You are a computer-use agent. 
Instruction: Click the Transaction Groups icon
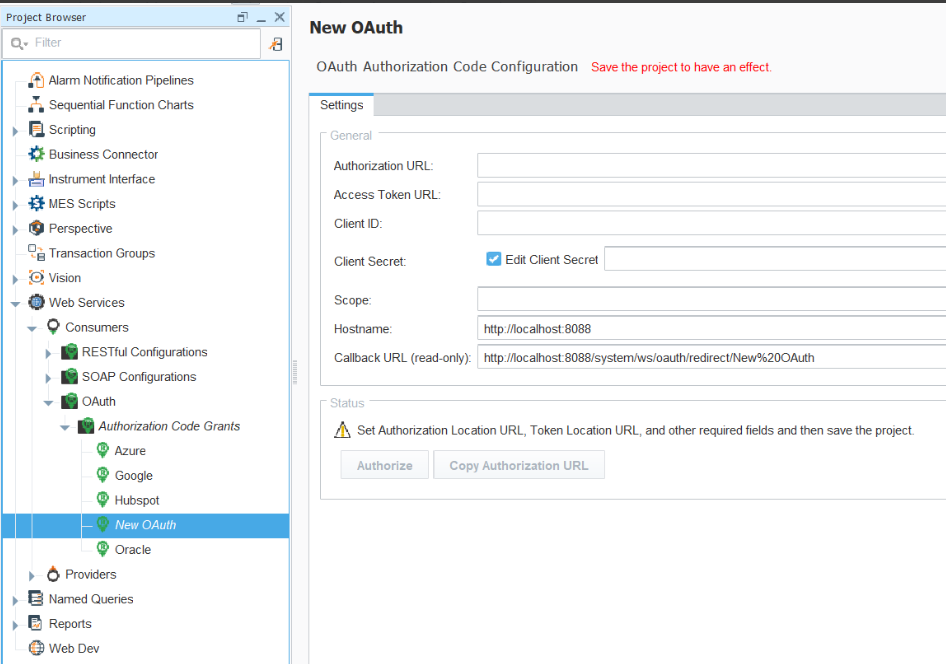point(37,253)
